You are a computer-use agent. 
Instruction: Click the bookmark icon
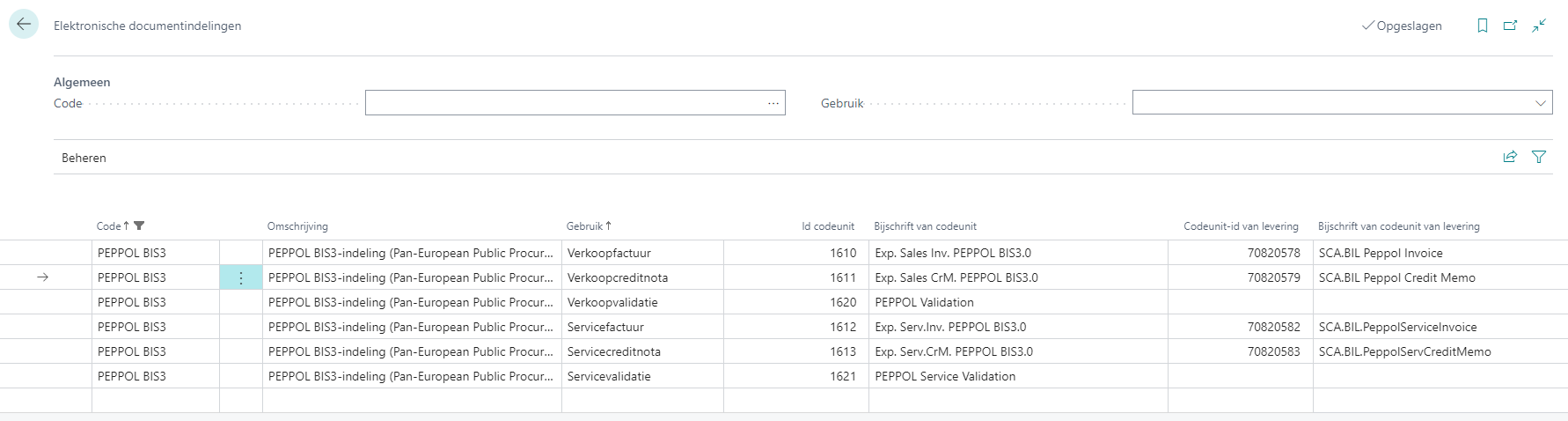click(x=1483, y=26)
